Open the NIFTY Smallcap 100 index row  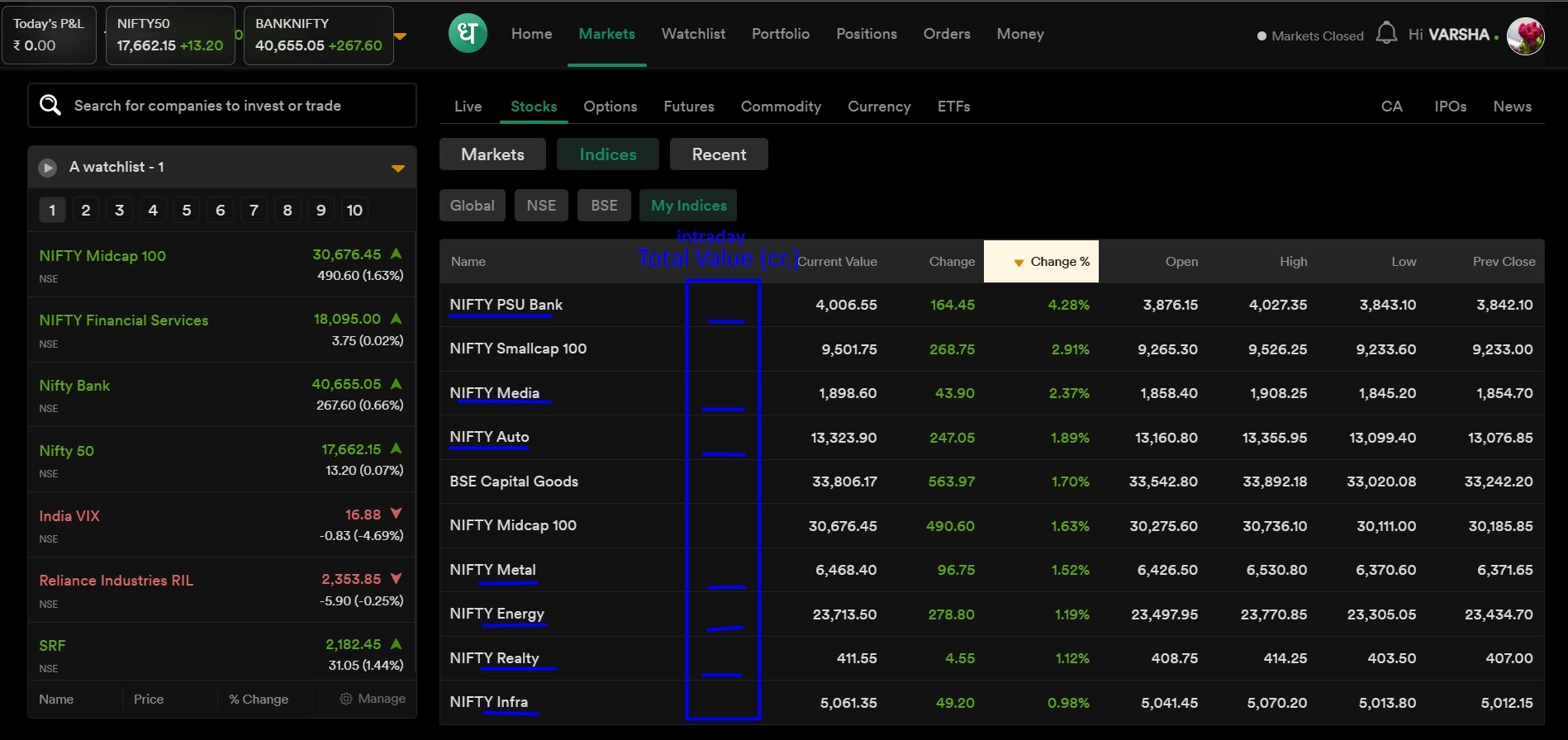991,349
